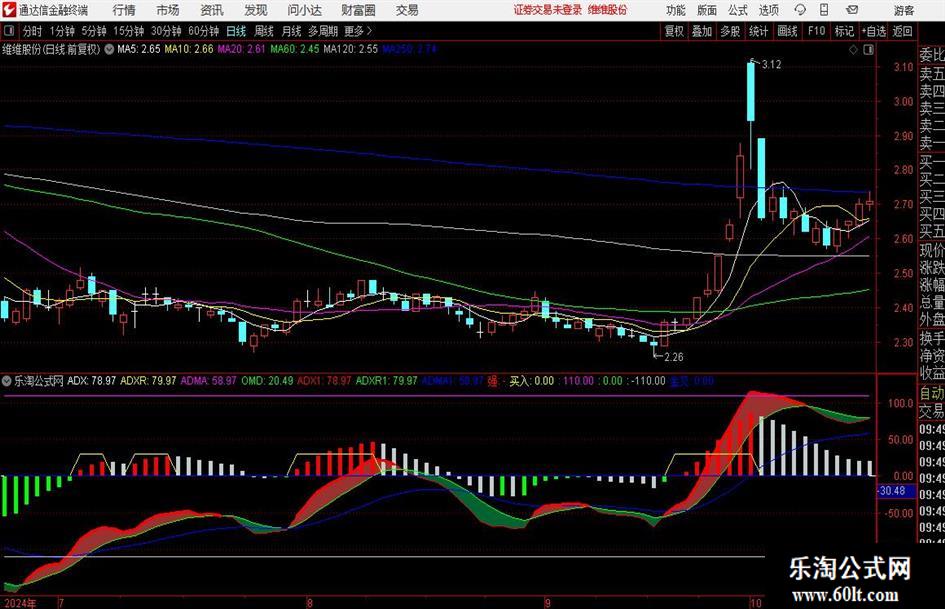Screen dimensions: 945x609
Task: Toggle the left panel icon beside 分时
Action: tap(9, 31)
